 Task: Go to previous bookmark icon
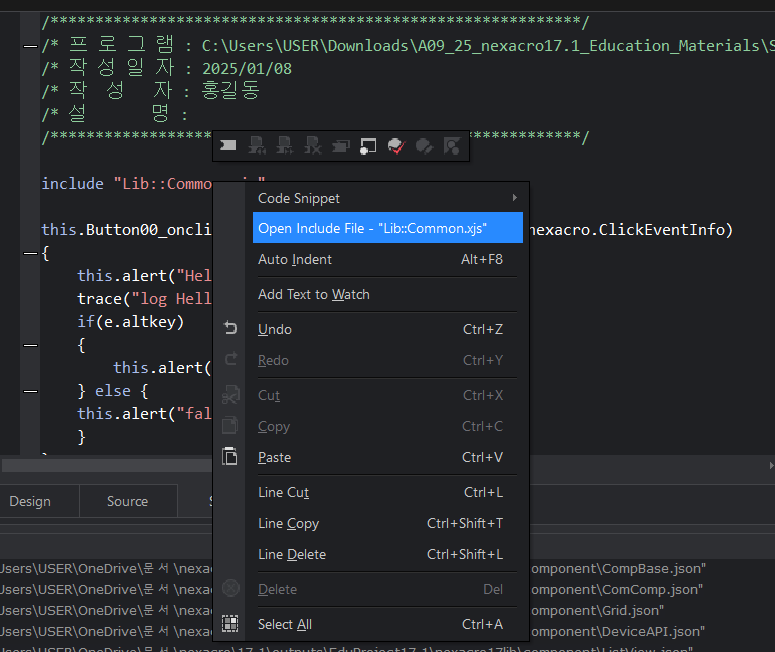tap(257, 146)
